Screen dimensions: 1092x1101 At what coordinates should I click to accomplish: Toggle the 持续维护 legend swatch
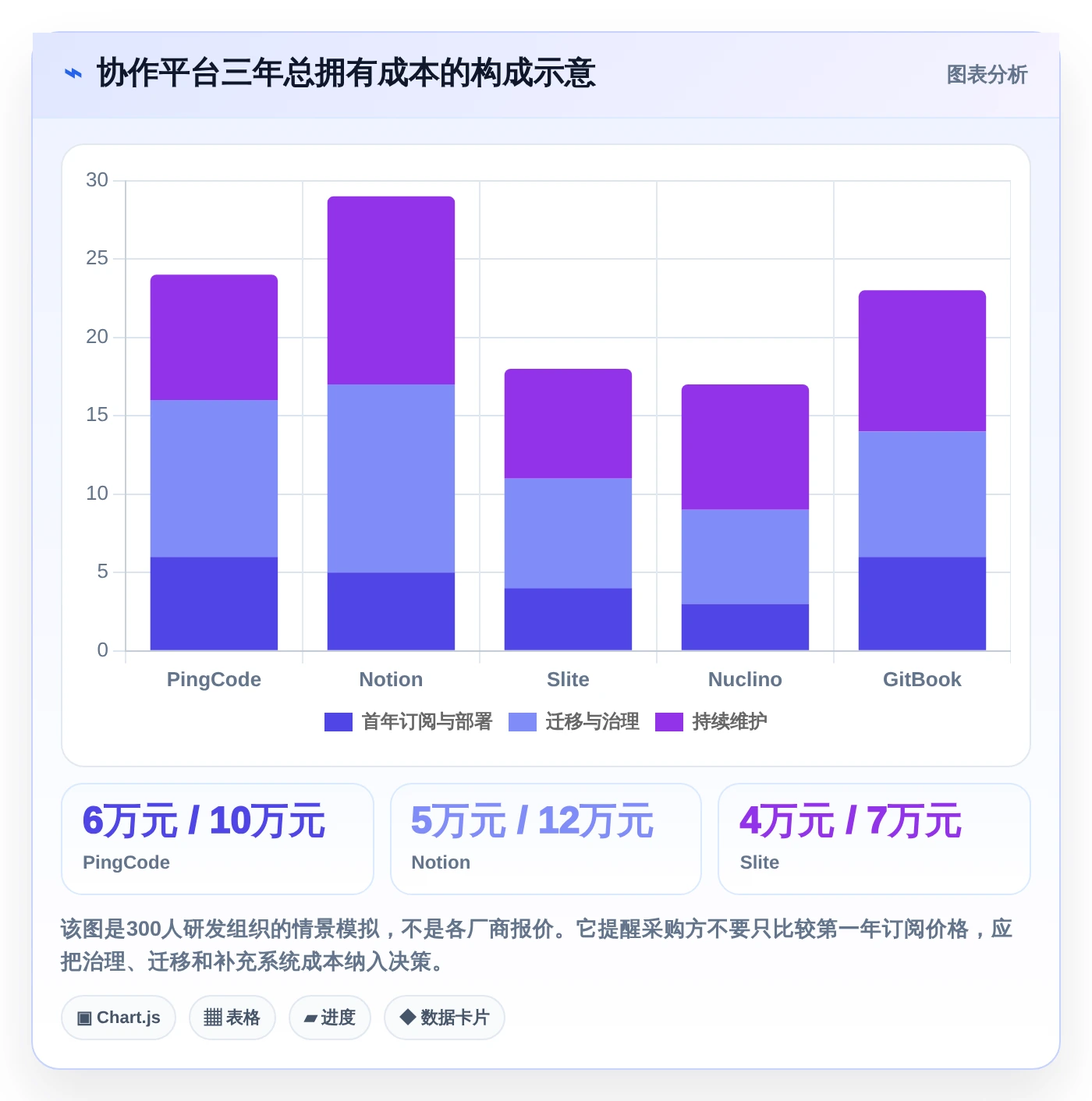tap(669, 722)
